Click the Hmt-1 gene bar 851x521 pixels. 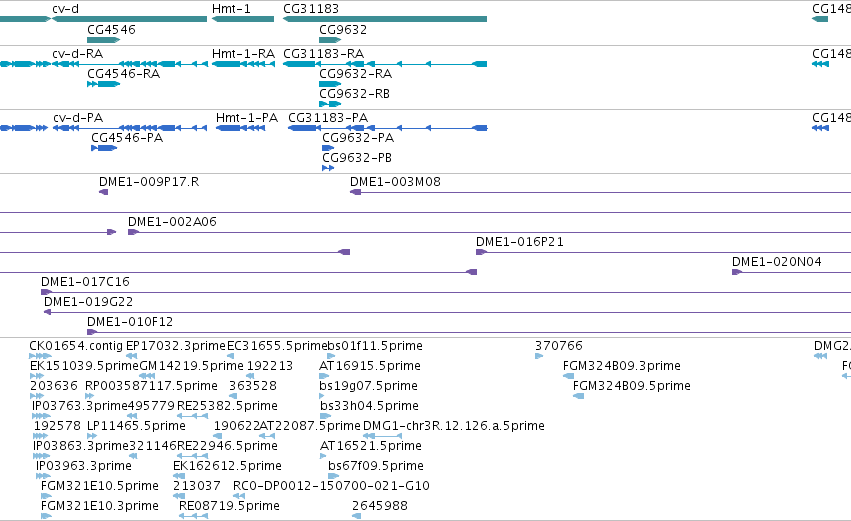point(243,19)
